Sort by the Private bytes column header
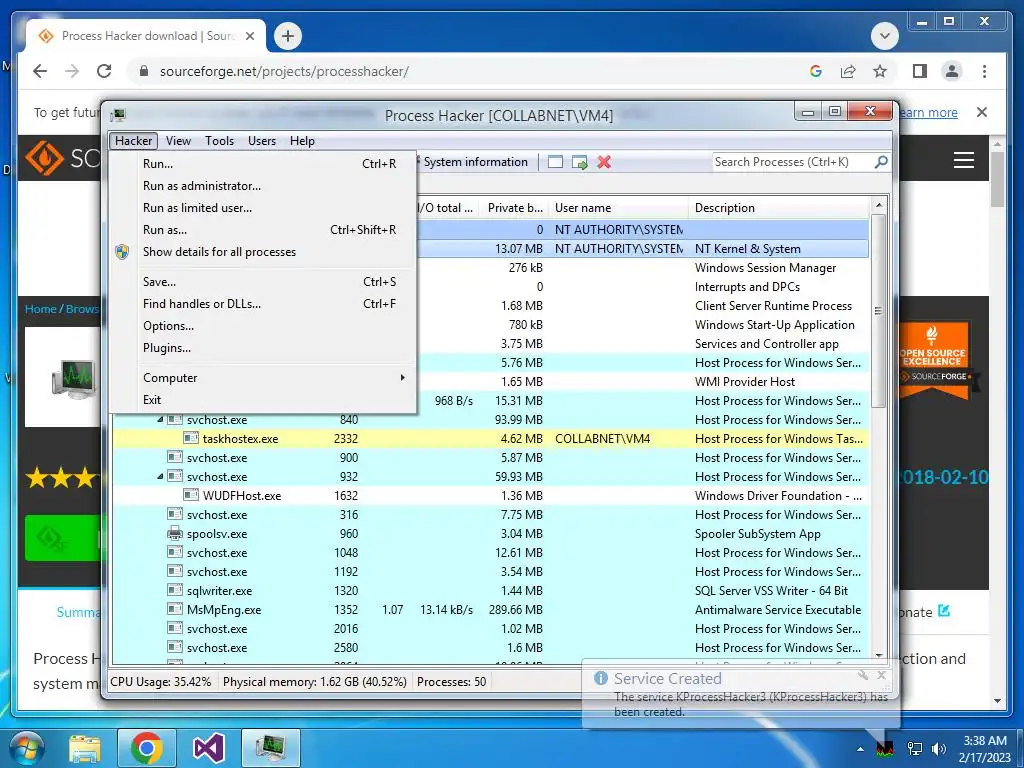The image size is (1024, 768). coord(514,208)
